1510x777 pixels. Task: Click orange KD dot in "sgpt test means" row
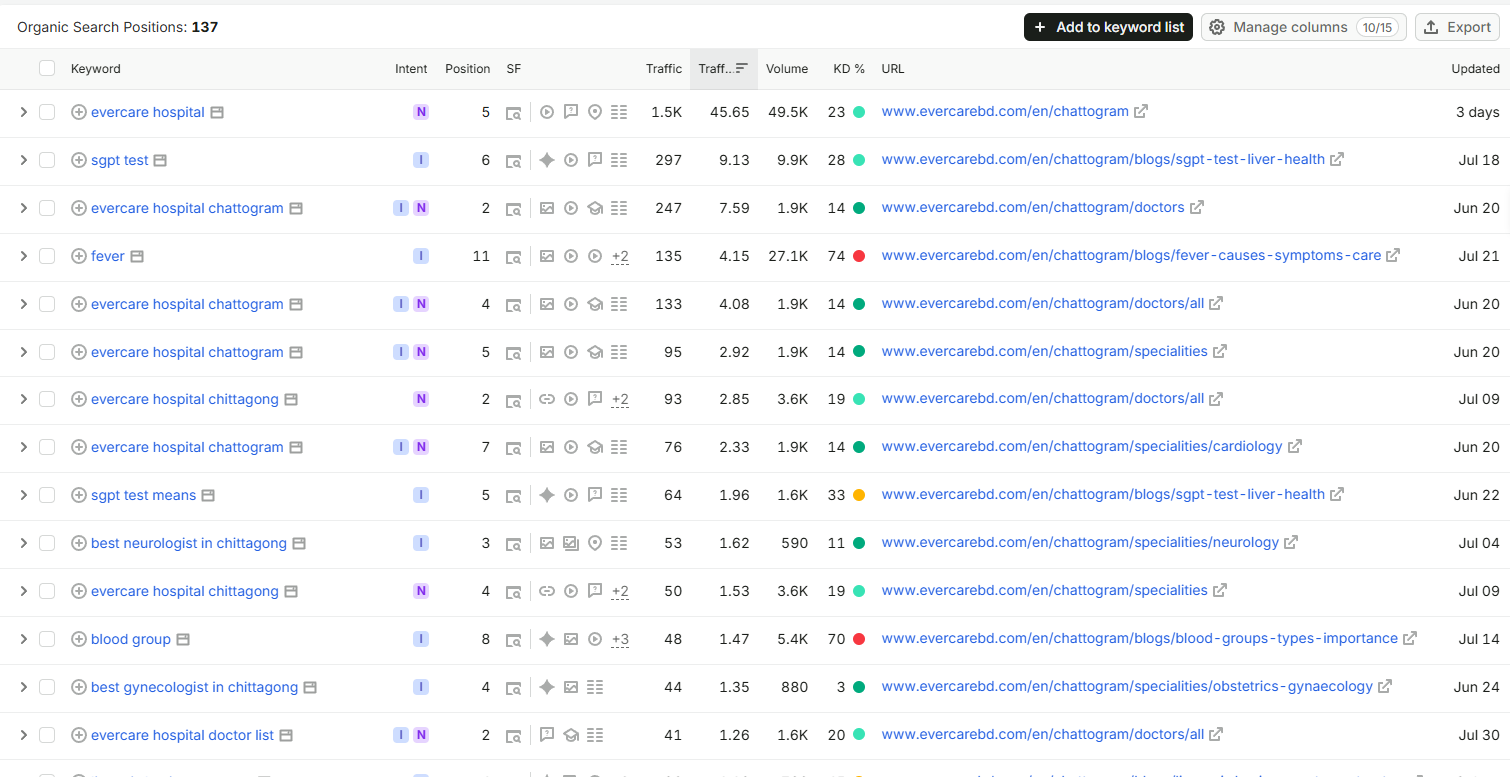pyautogui.click(x=858, y=495)
